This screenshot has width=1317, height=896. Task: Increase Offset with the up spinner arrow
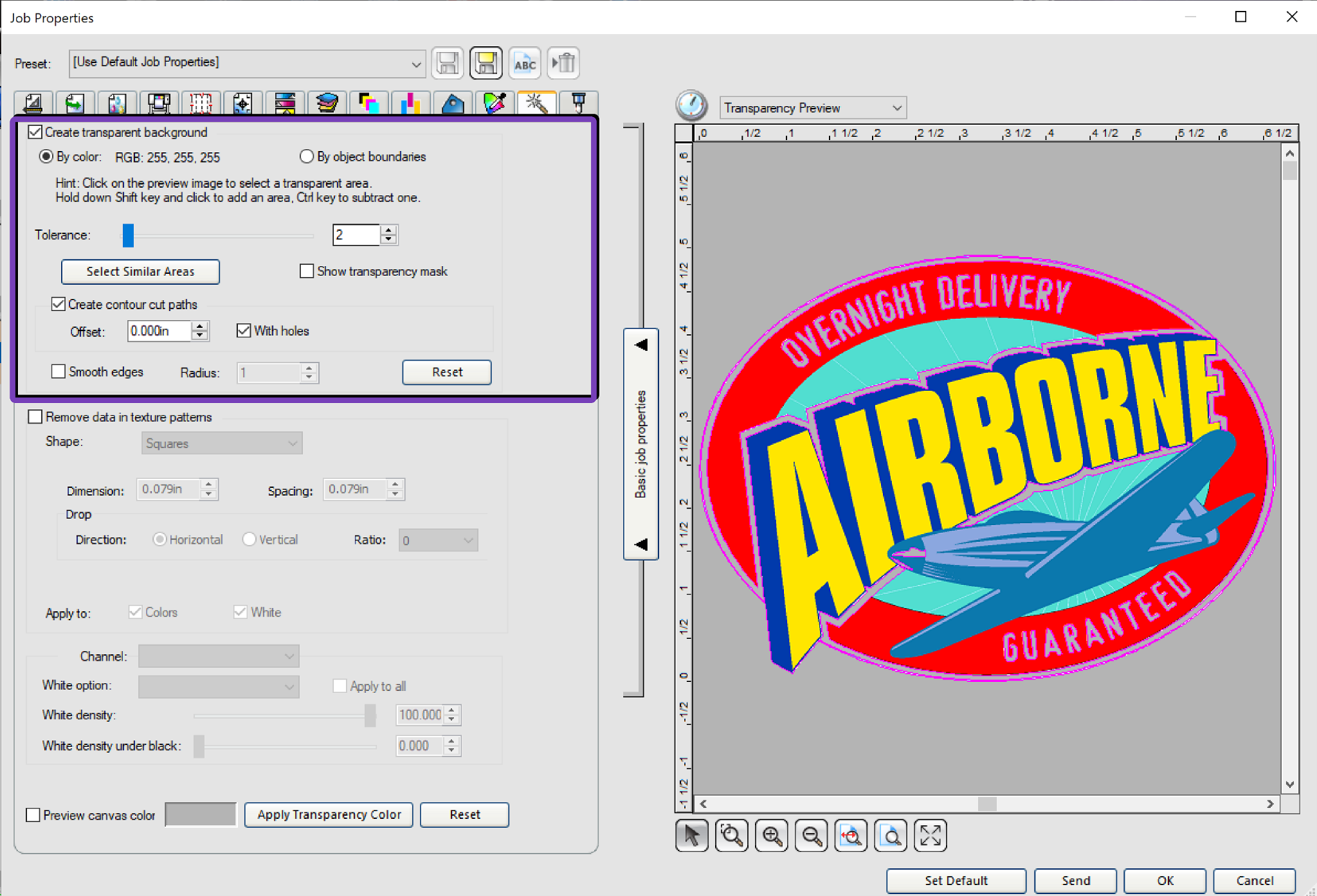(x=200, y=326)
